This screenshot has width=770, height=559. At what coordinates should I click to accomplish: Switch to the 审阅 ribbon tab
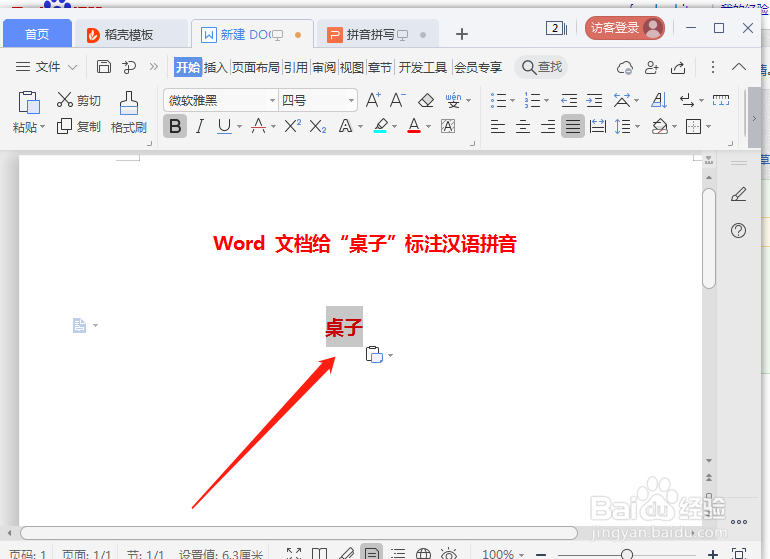[x=324, y=67]
